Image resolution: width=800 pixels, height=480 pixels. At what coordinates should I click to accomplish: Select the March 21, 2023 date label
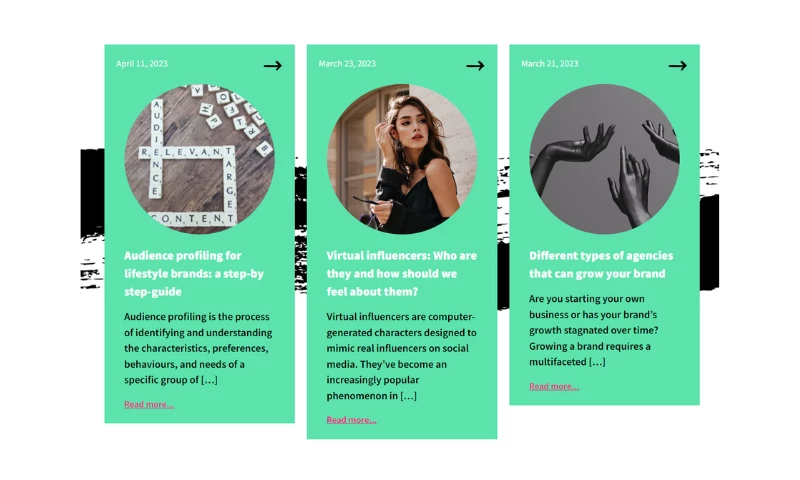pos(549,64)
